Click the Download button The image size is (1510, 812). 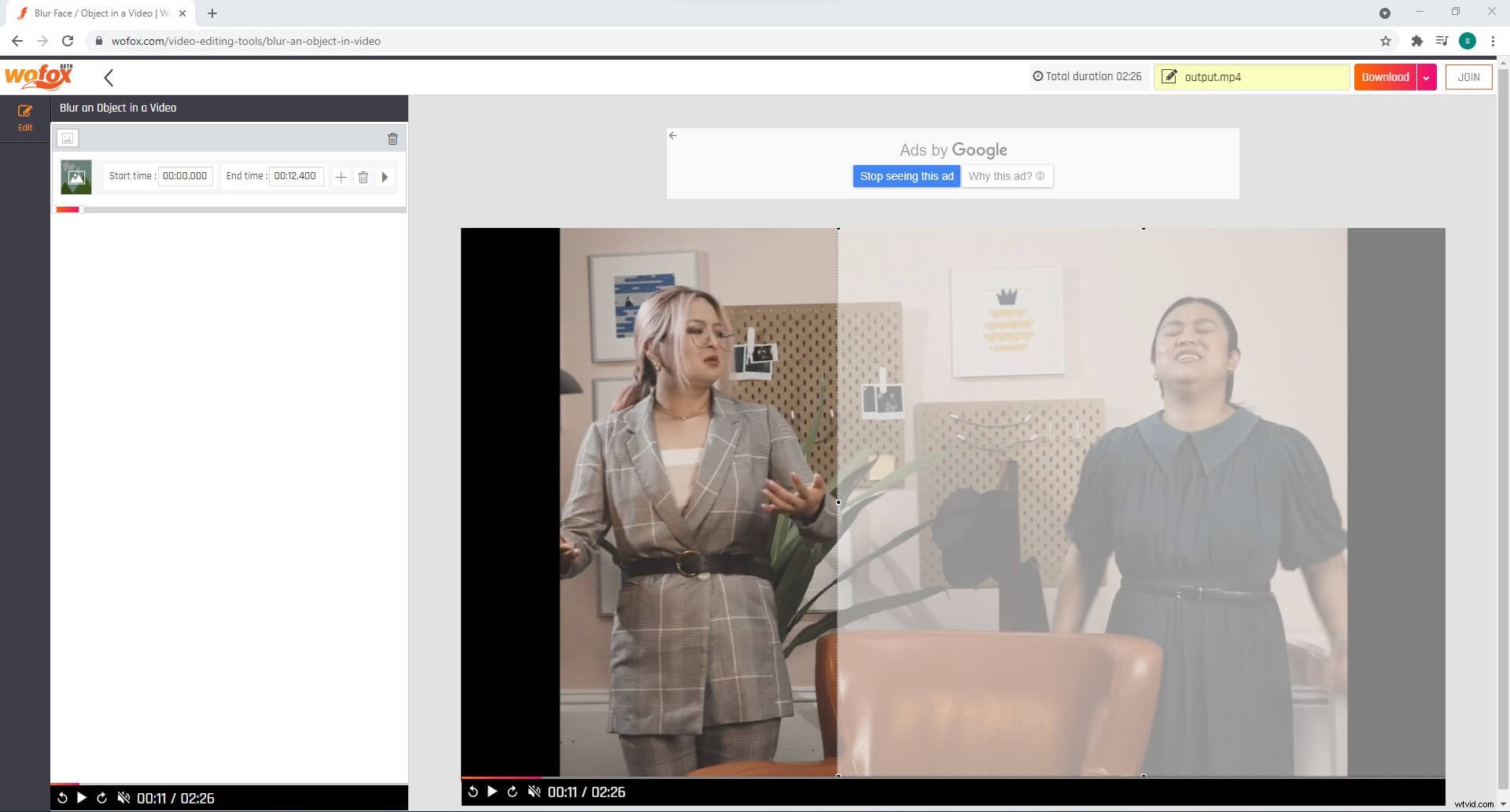pos(1385,77)
